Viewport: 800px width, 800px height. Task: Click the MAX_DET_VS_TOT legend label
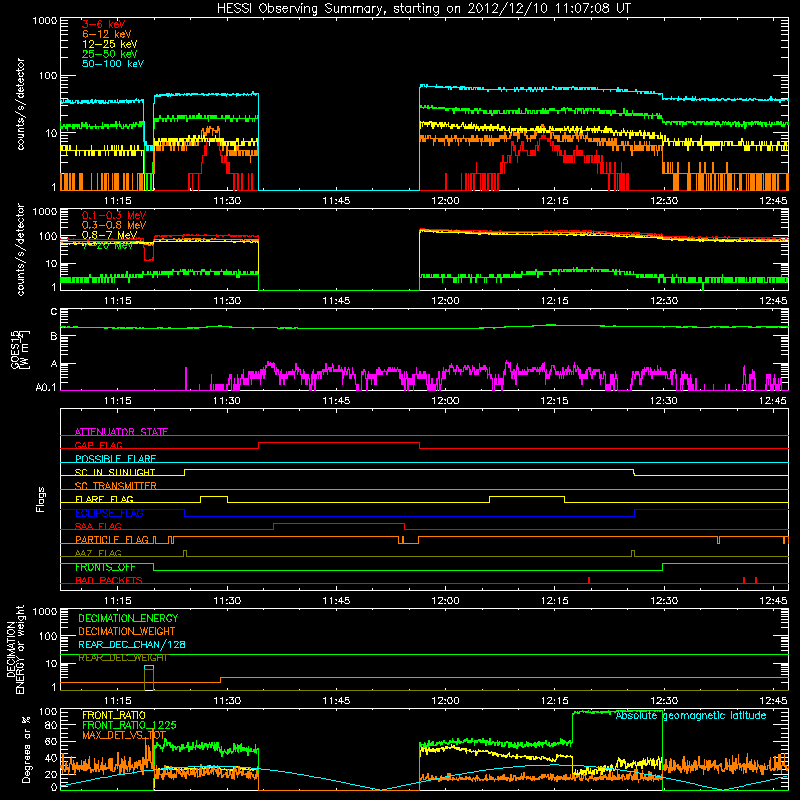click(x=124, y=735)
